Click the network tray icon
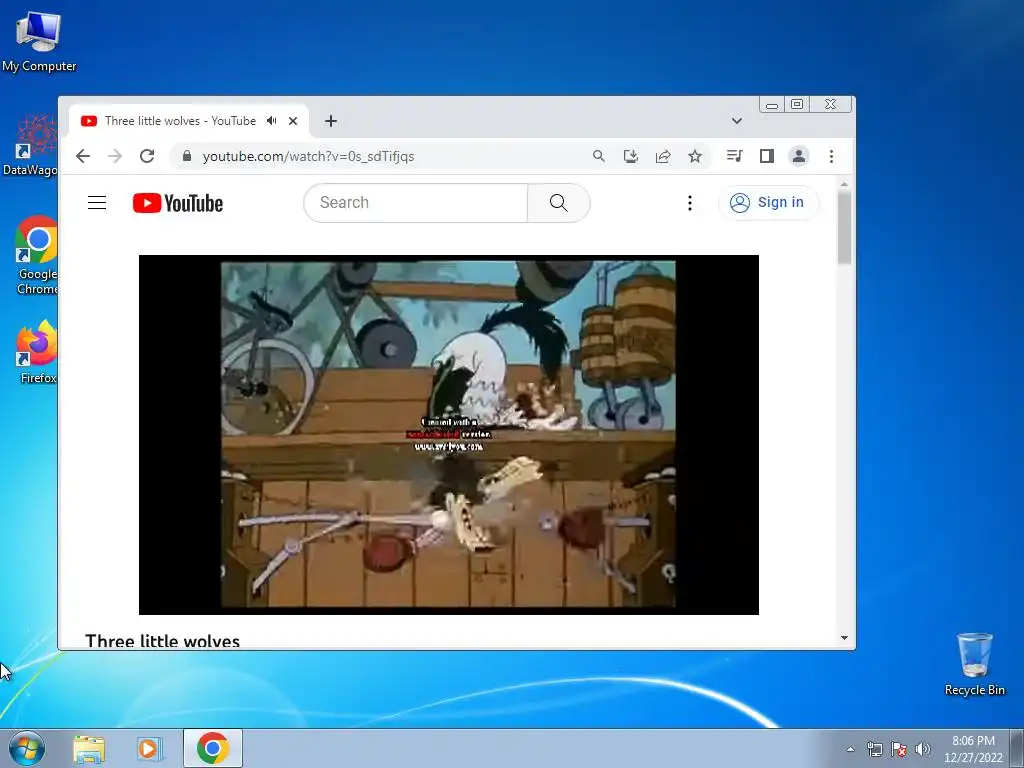The image size is (1024, 768). (874, 749)
